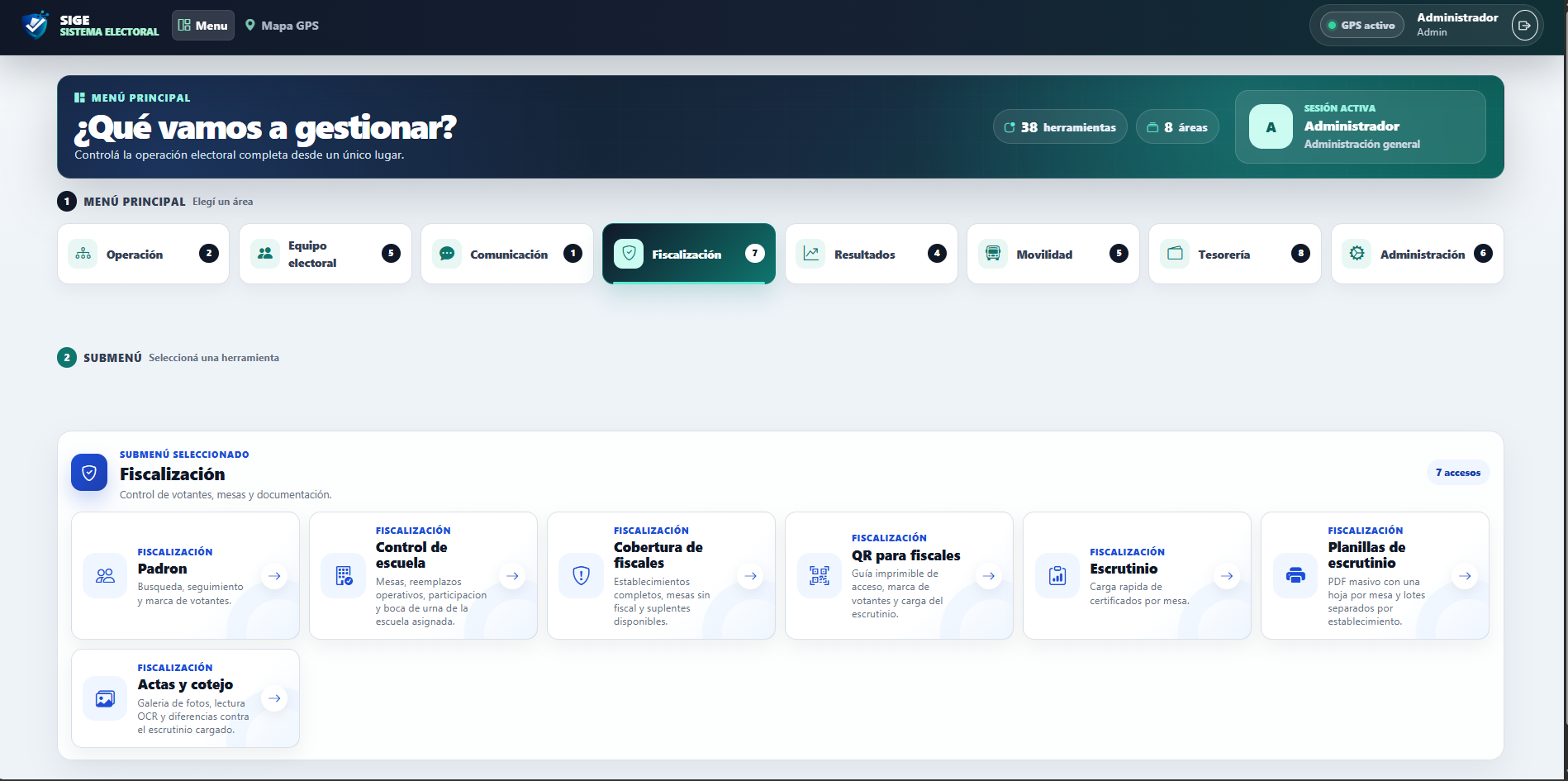Screen dimensions: 1568x781
Task: Click the 'Actas y cotejo' card title
Action: pos(185,684)
